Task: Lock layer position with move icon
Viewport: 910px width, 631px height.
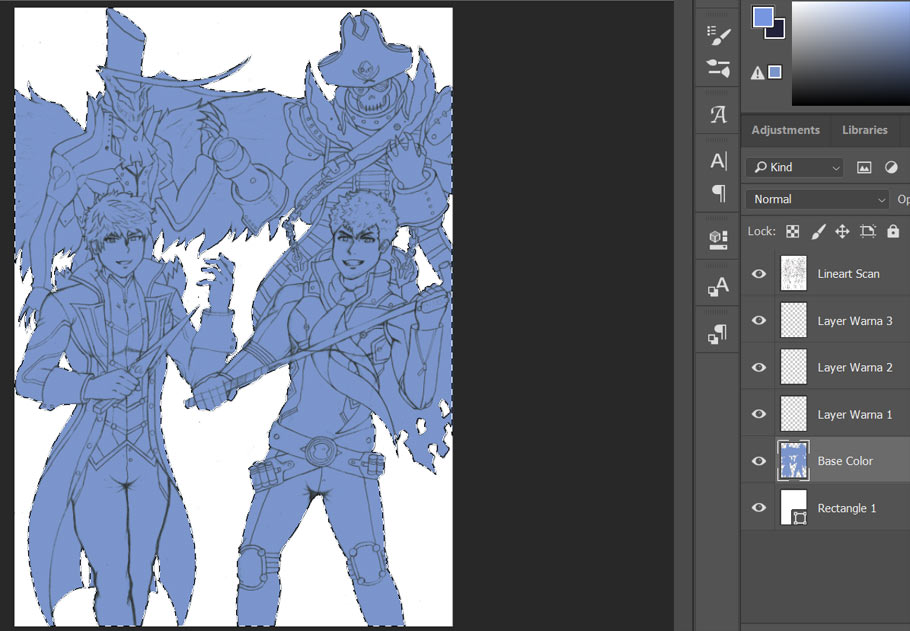Action: click(x=842, y=232)
